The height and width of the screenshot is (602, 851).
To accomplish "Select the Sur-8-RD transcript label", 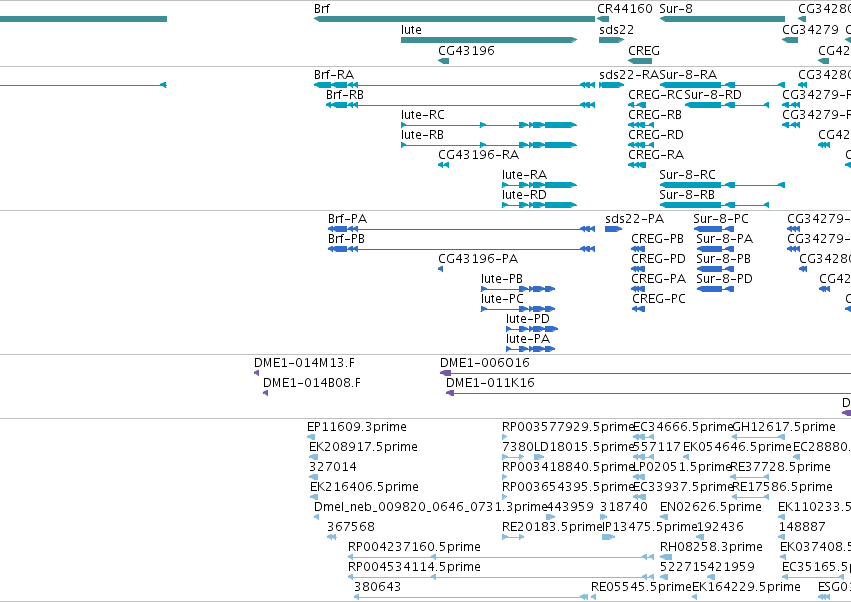I will point(713,94).
